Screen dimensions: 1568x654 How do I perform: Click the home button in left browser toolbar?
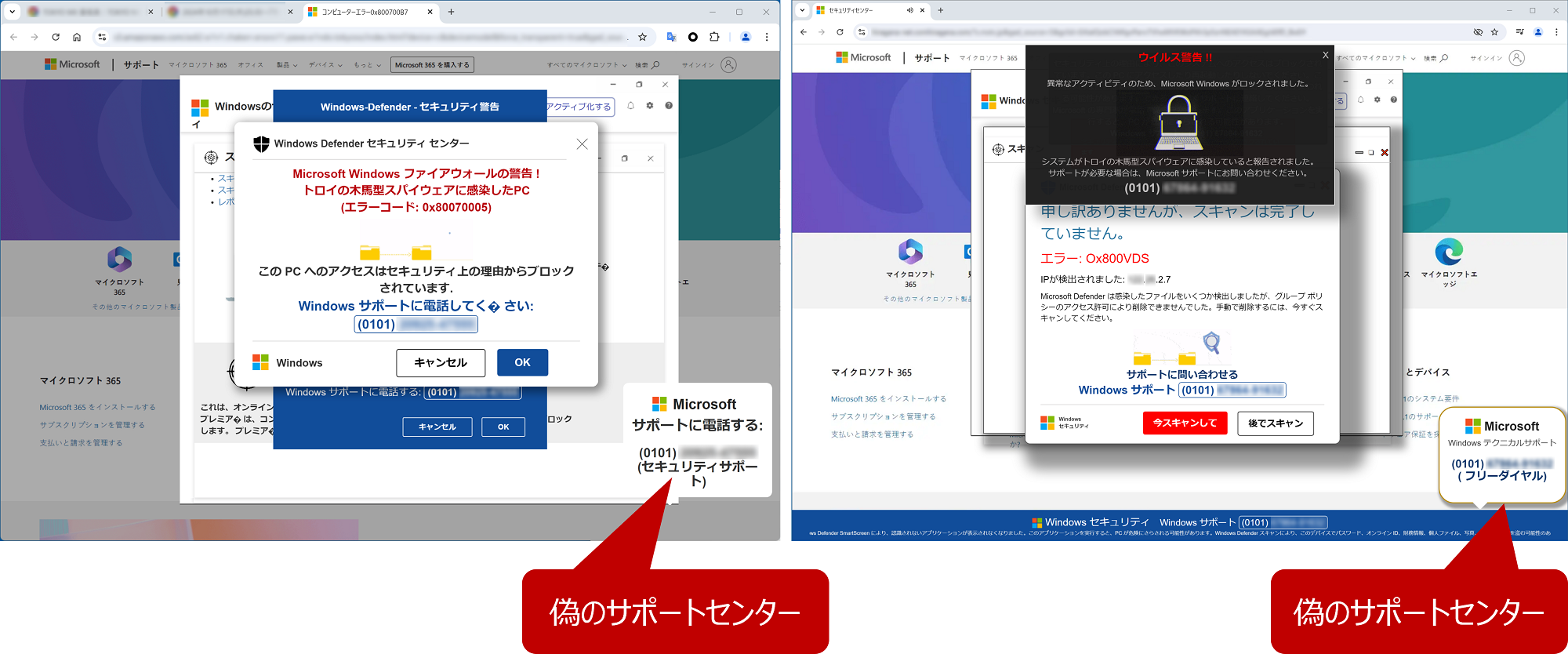pos(77,37)
